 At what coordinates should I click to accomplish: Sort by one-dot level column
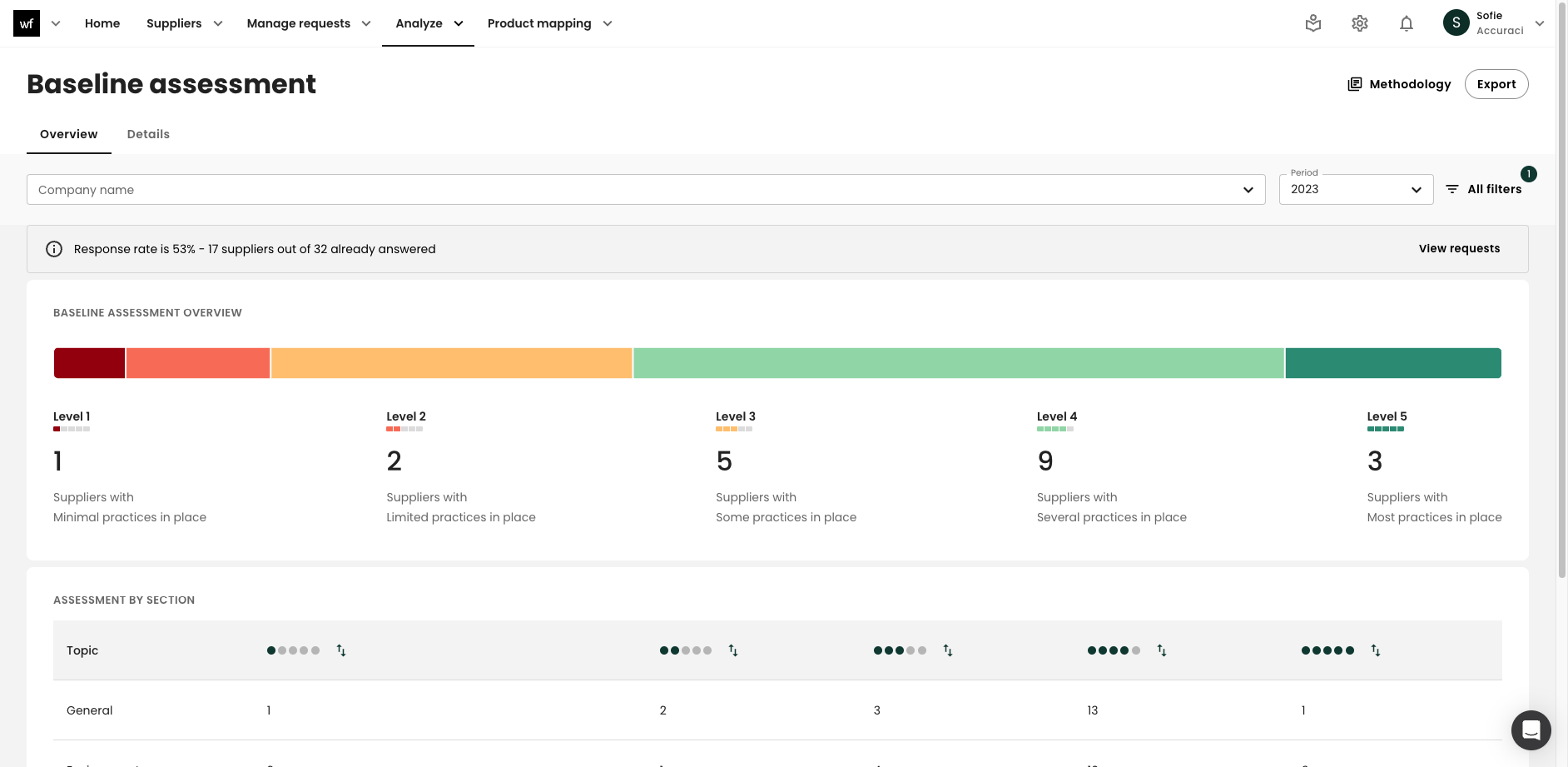pyautogui.click(x=341, y=650)
